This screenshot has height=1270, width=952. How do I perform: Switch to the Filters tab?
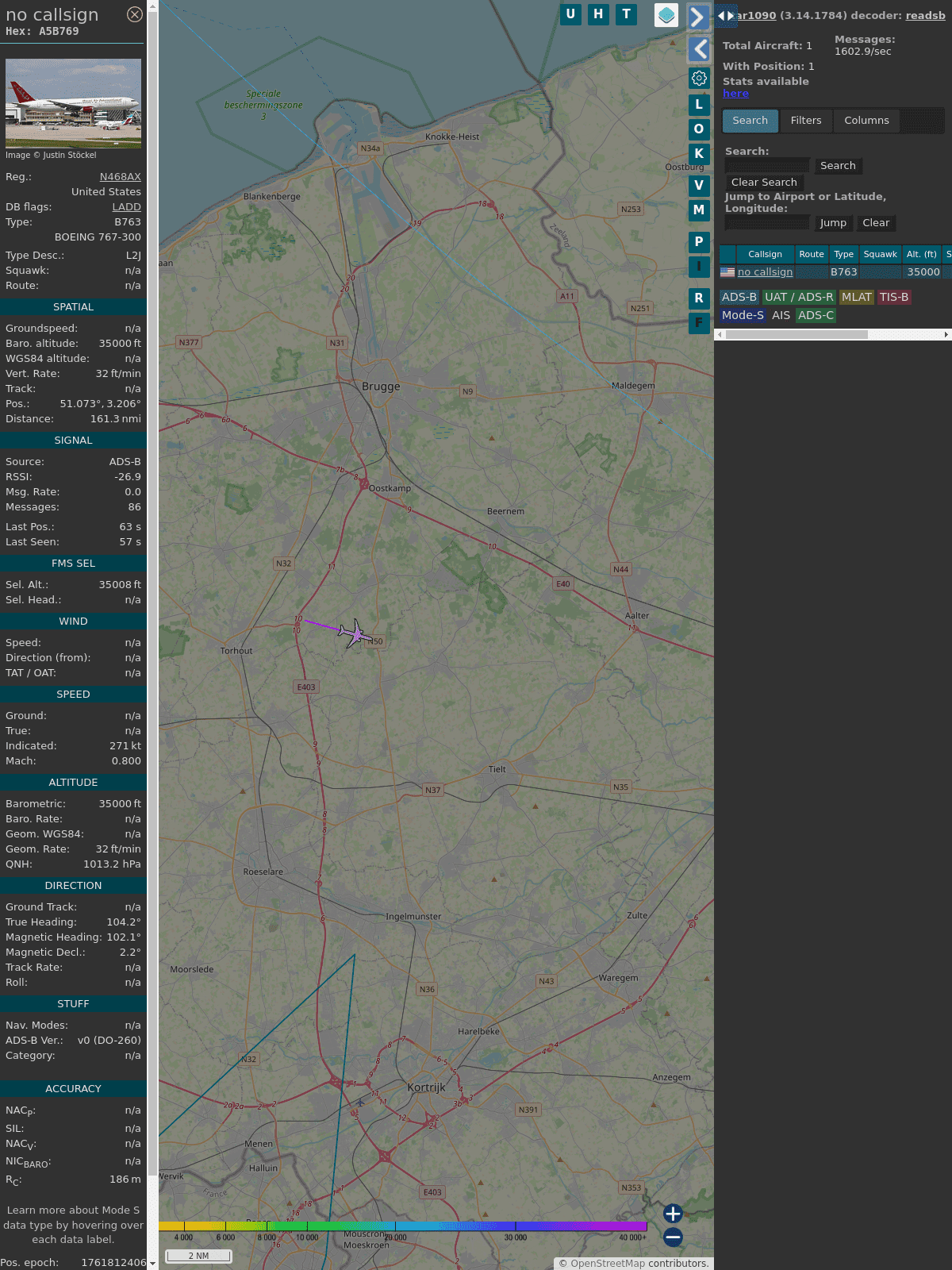point(806,121)
